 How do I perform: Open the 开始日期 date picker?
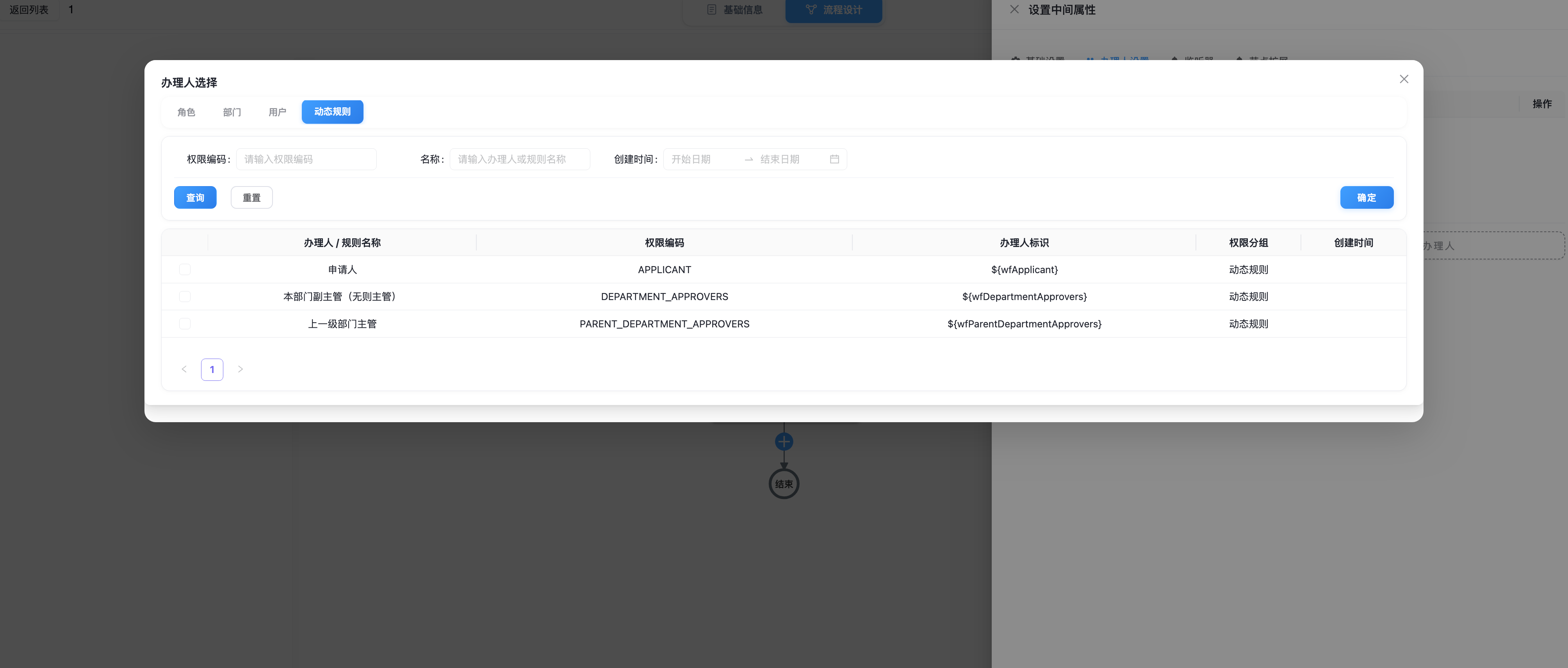coord(703,160)
